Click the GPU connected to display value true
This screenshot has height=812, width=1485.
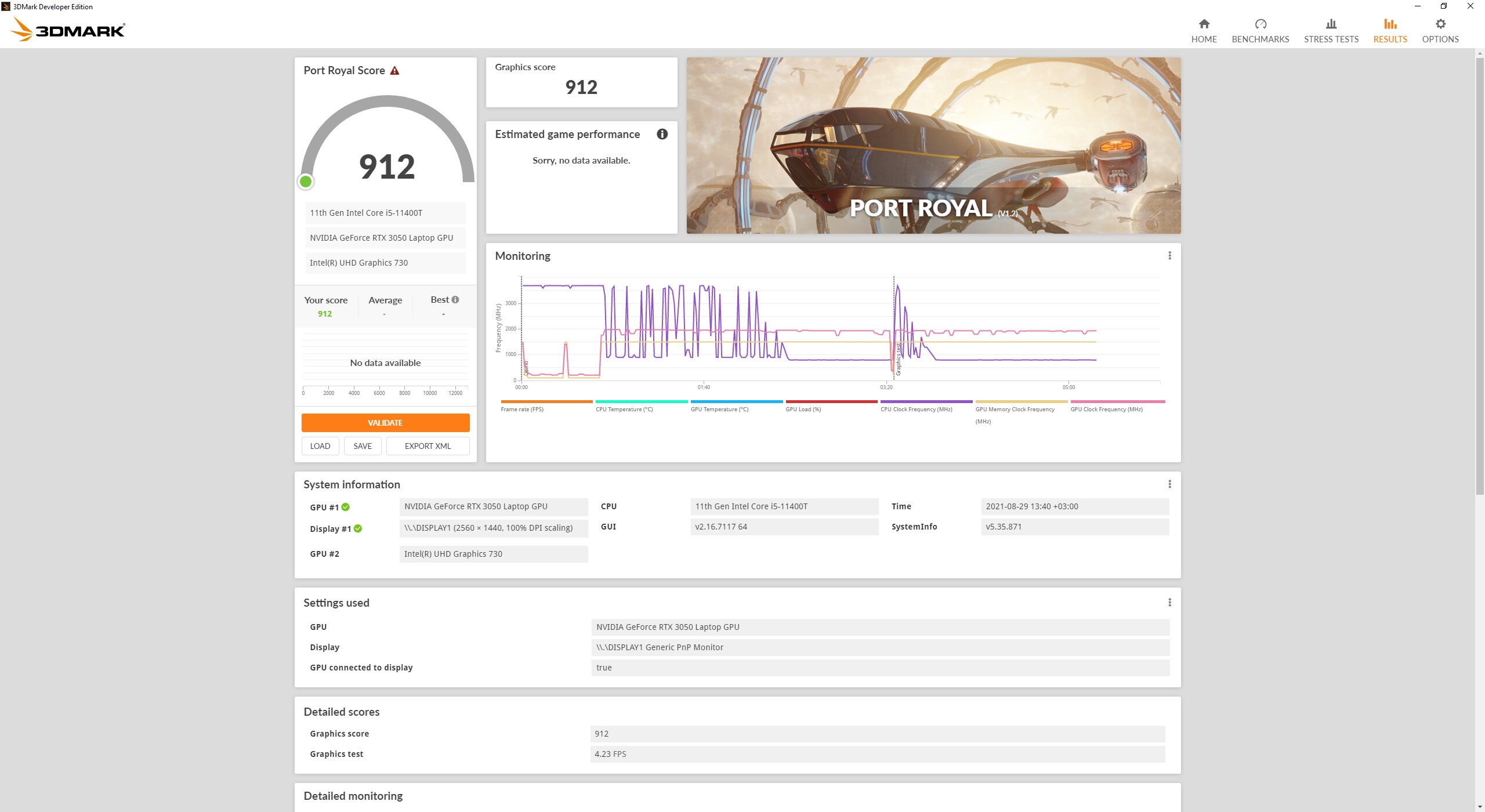881,668
